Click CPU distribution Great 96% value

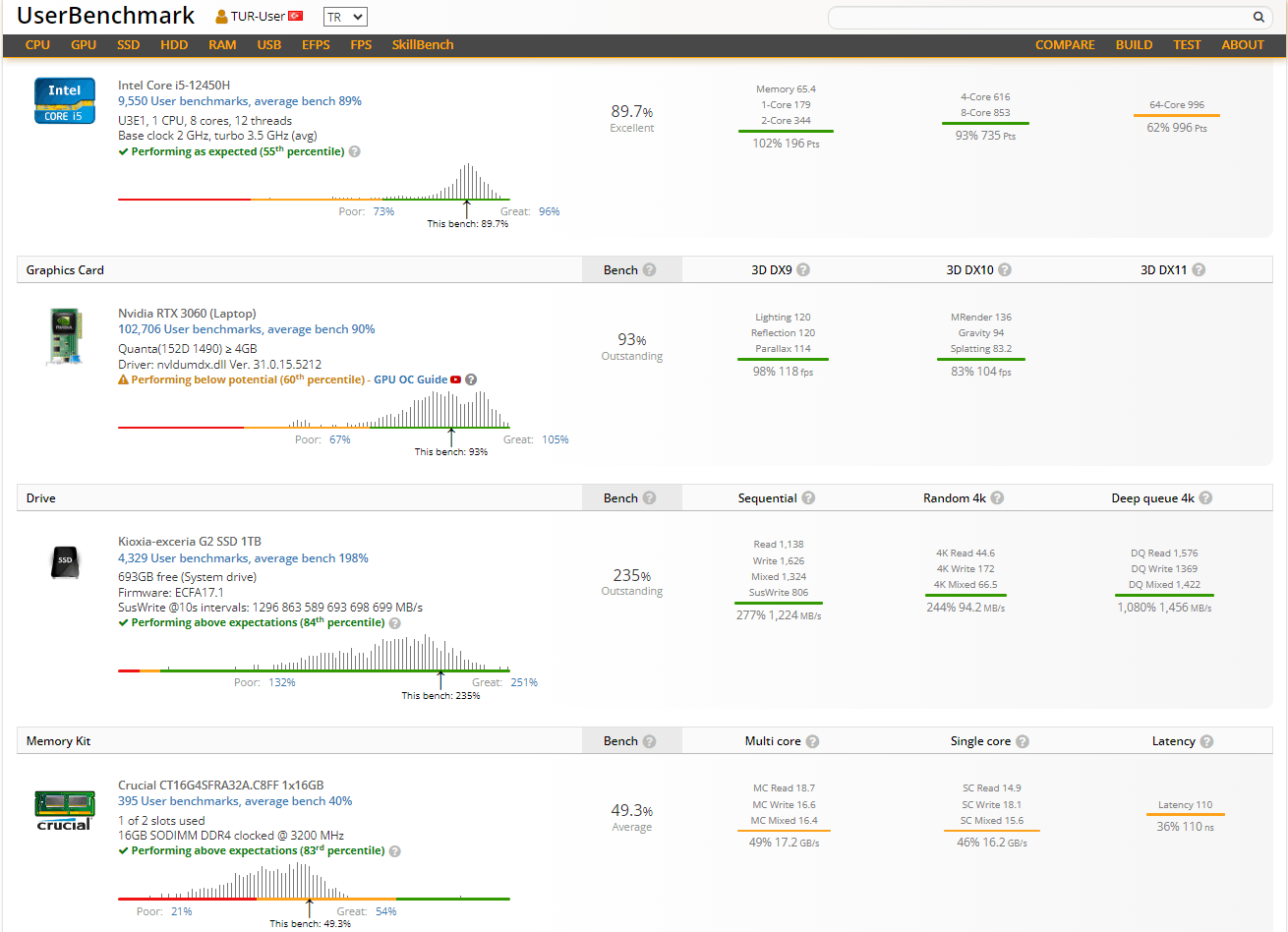pos(550,211)
